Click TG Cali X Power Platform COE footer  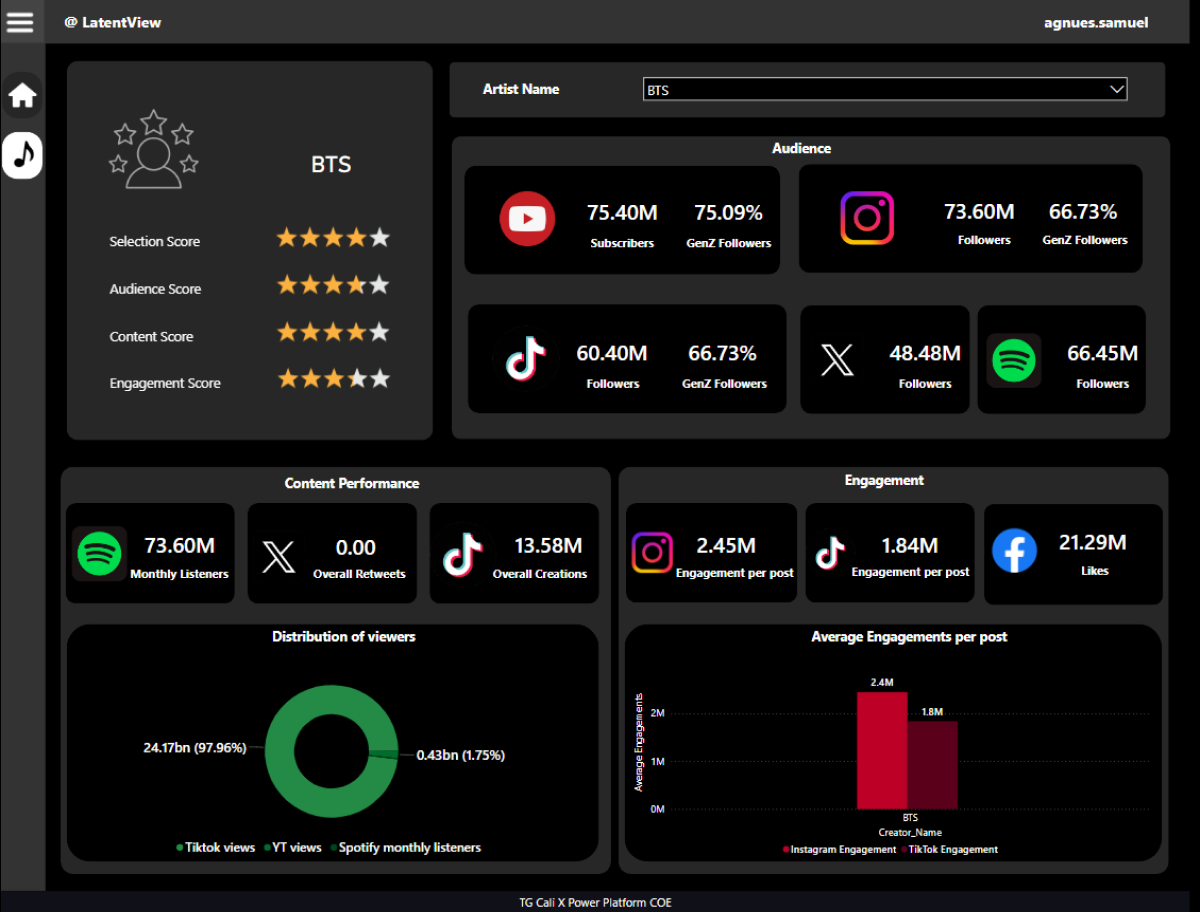[x=596, y=902]
